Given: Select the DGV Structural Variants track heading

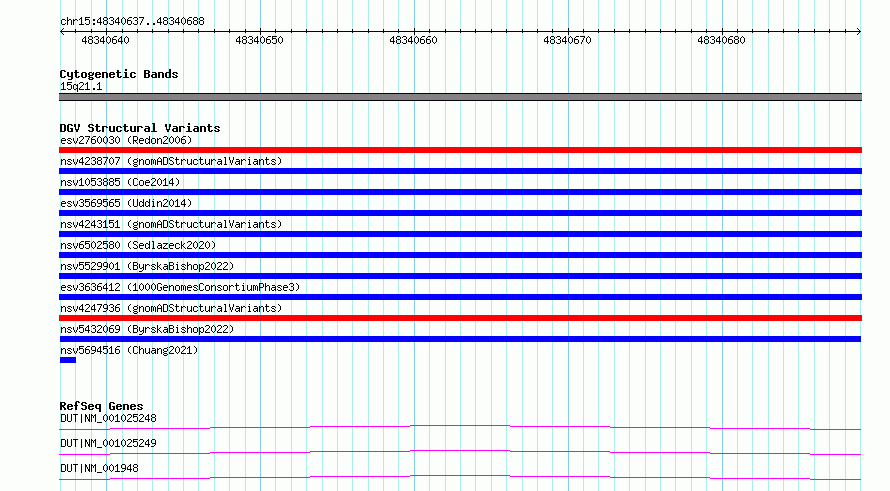Looking at the screenshot, I should 140,128.
